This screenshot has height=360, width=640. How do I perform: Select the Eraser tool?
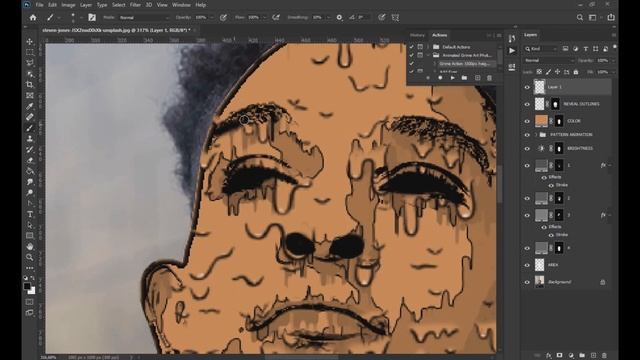[30, 160]
